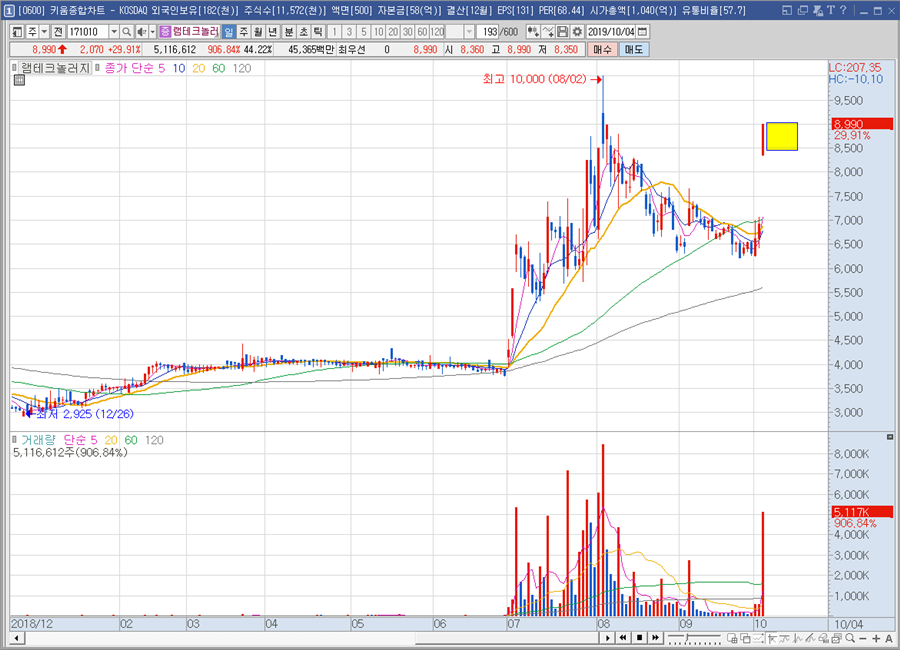Click the pin-window icon in title bar
900x650 pixels.
tap(818, 10)
